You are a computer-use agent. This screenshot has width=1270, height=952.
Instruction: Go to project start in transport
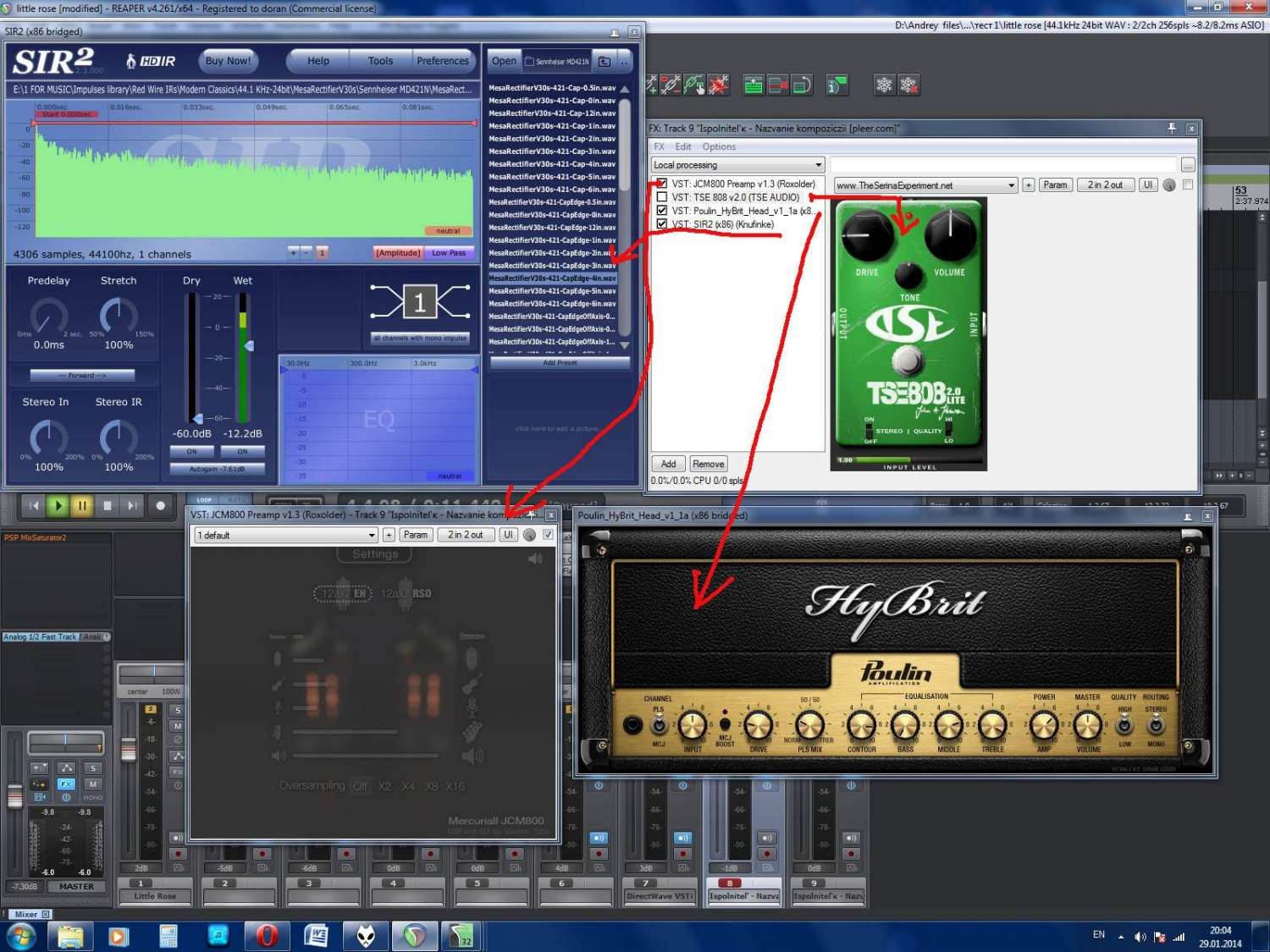34,506
